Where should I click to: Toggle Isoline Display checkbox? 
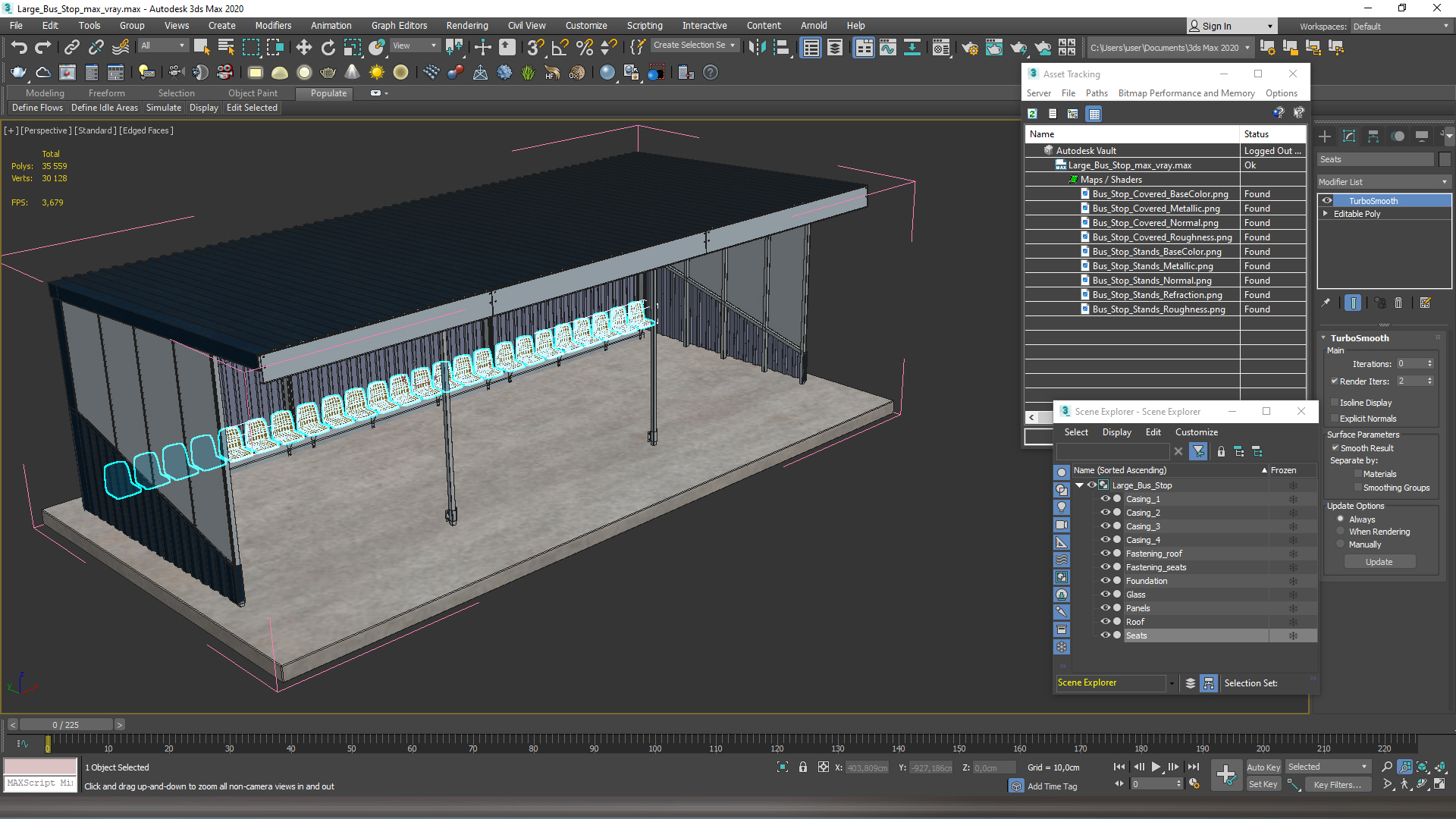[1335, 403]
